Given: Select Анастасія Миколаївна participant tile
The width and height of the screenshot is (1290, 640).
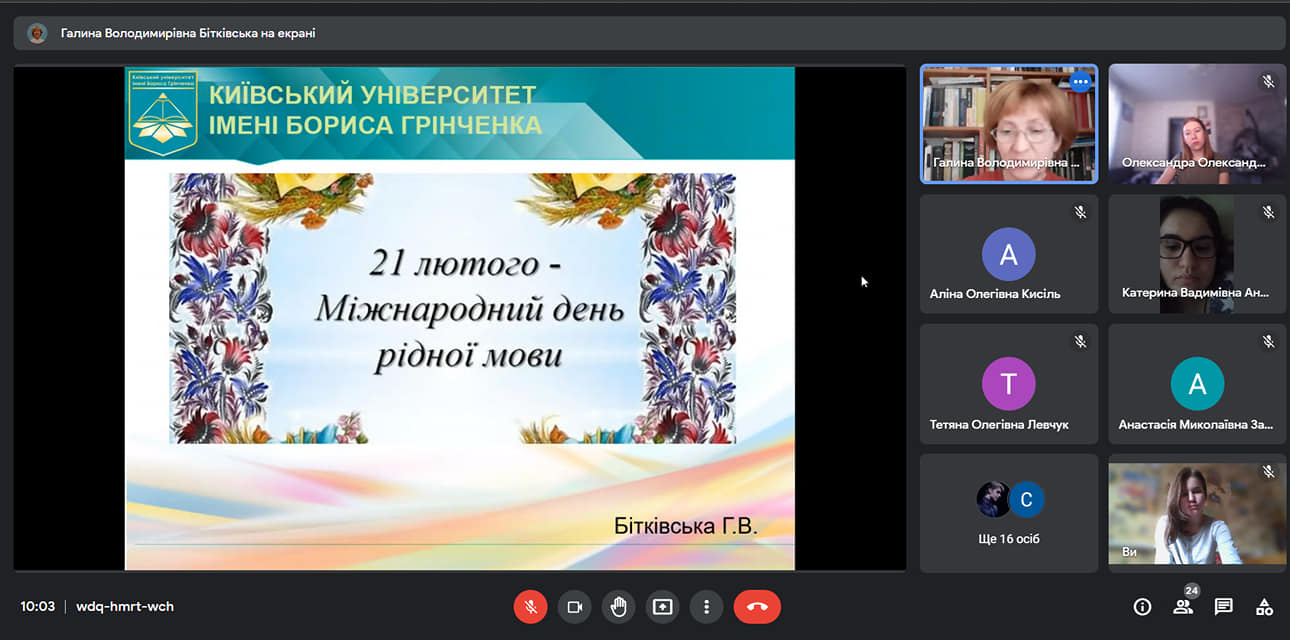Looking at the screenshot, I should (x=1197, y=384).
